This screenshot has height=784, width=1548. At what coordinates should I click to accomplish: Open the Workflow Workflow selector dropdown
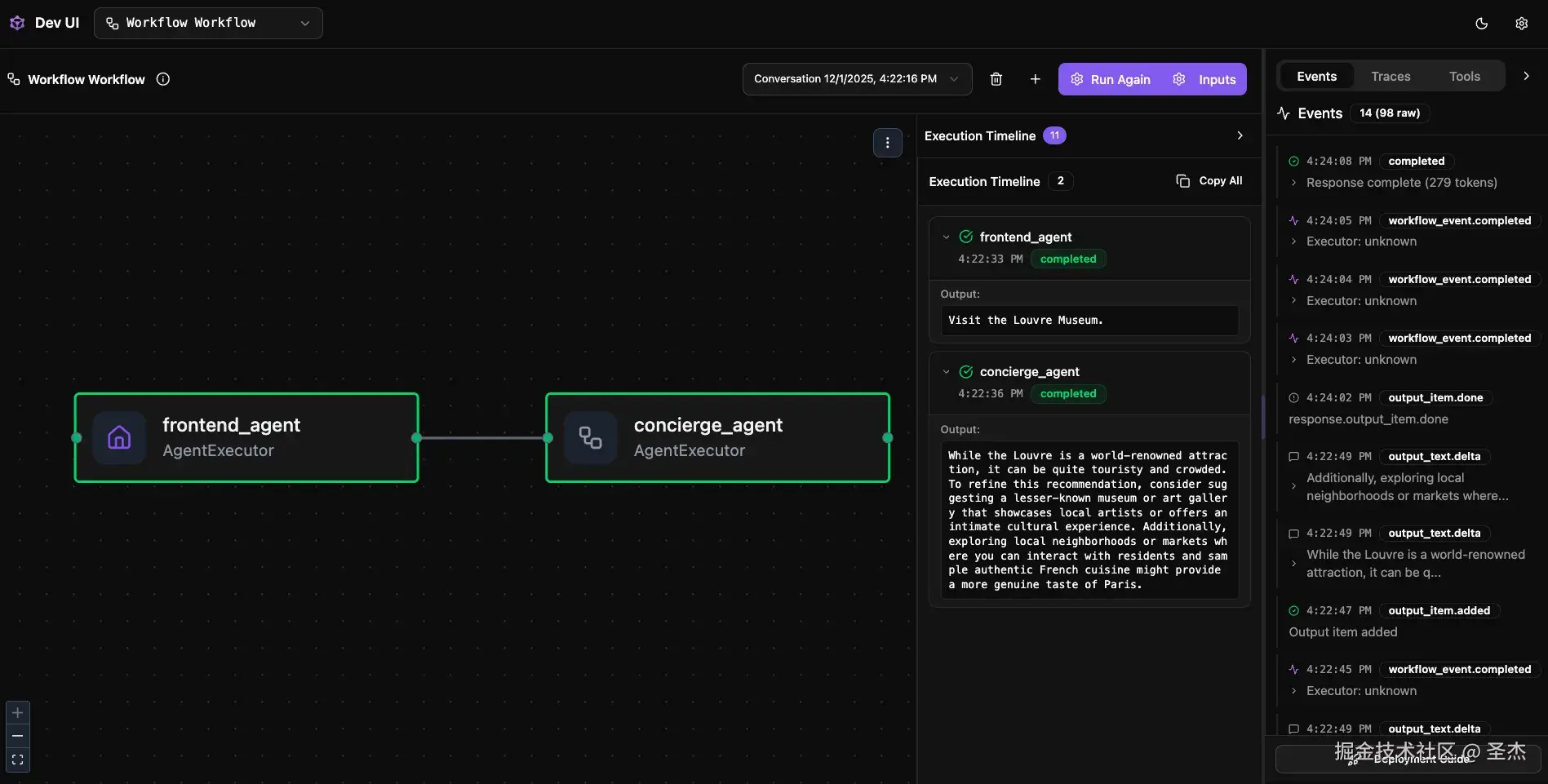208,23
